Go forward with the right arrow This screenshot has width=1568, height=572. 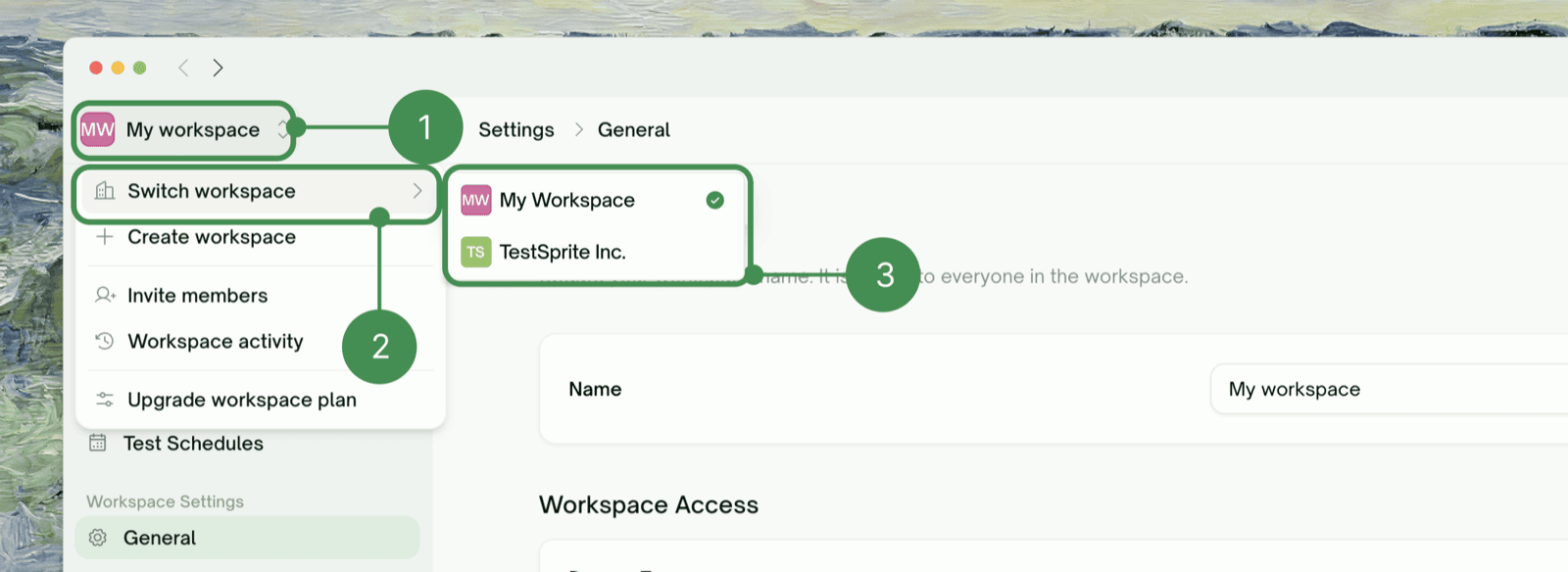(218, 68)
